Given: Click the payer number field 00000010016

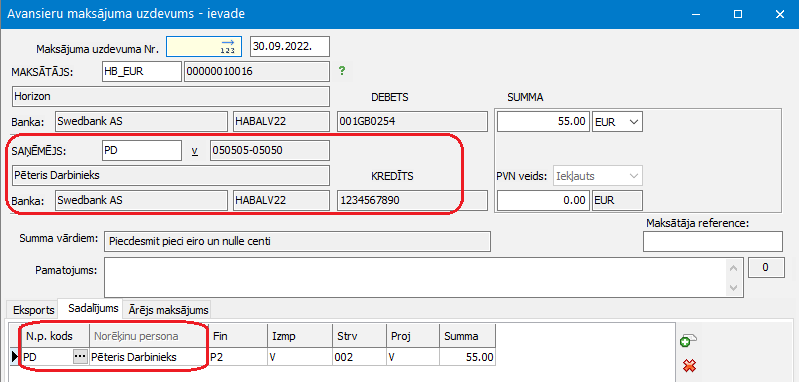Looking at the screenshot, I should pos(257,72).
